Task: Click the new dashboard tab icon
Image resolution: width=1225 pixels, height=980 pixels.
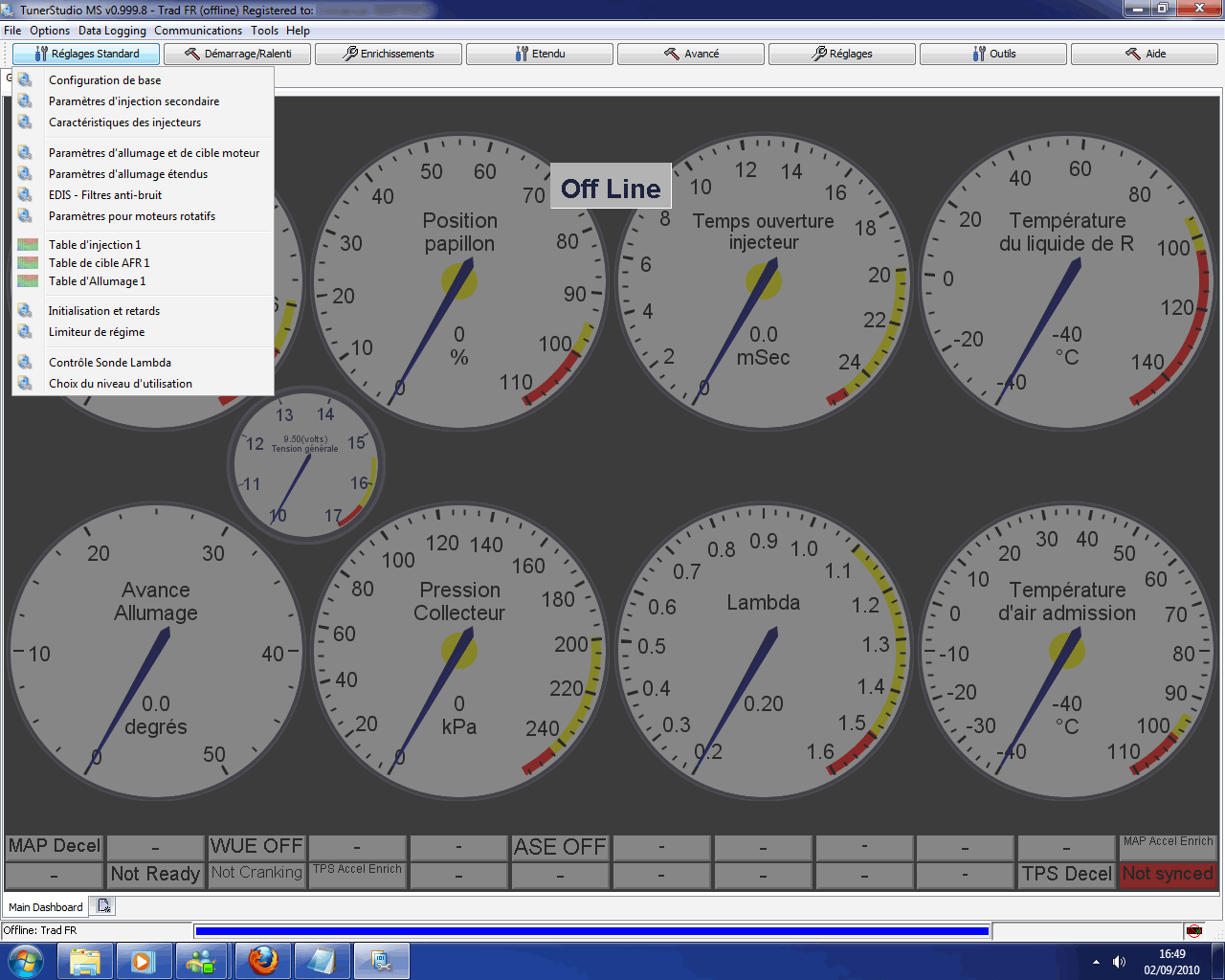Action: [x=104, y=905]
